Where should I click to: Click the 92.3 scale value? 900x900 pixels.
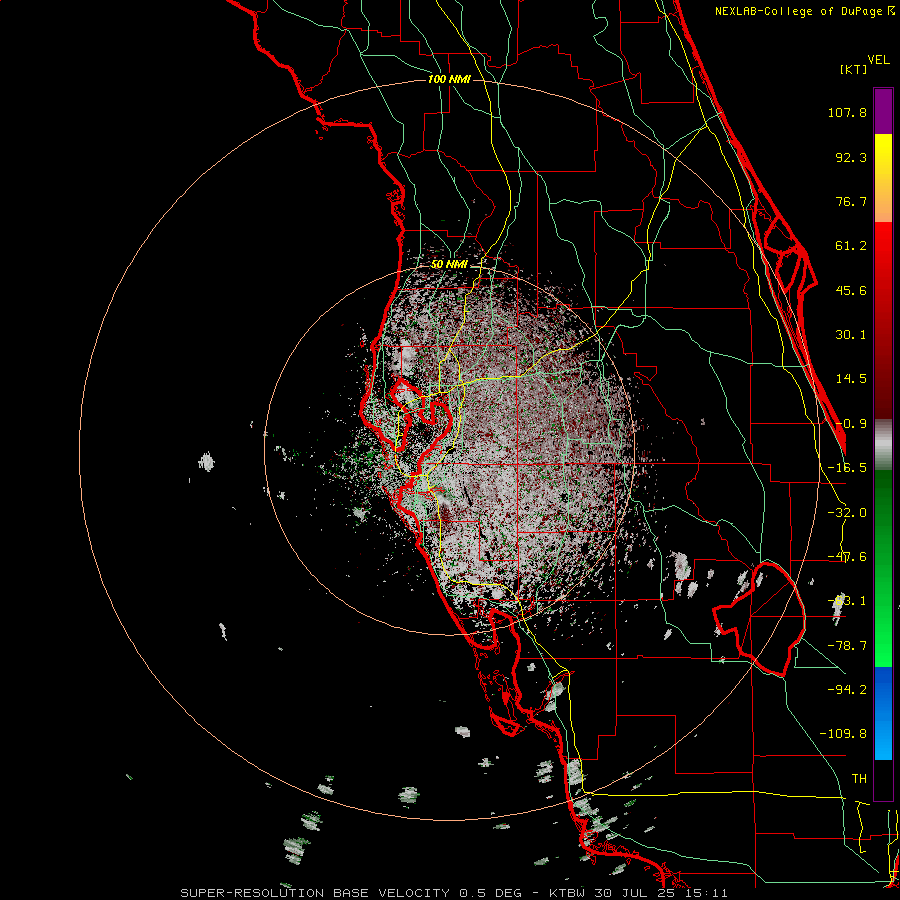[851, 157]
